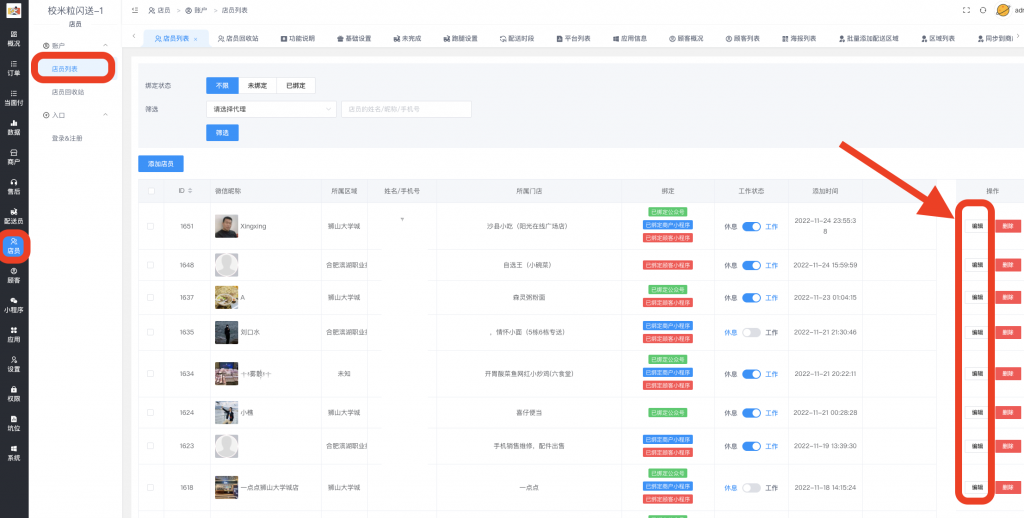Click the staff name/phone search field
The height and width of the screenshot is (518, 1024).
(406, 109)
